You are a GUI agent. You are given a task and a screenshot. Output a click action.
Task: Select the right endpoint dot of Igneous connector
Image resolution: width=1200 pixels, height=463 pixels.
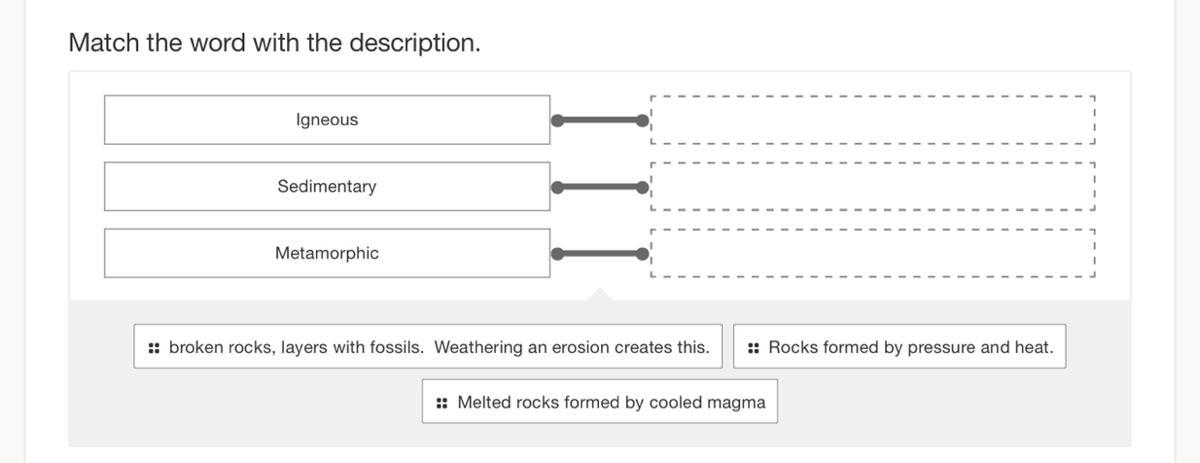point(643,121)
